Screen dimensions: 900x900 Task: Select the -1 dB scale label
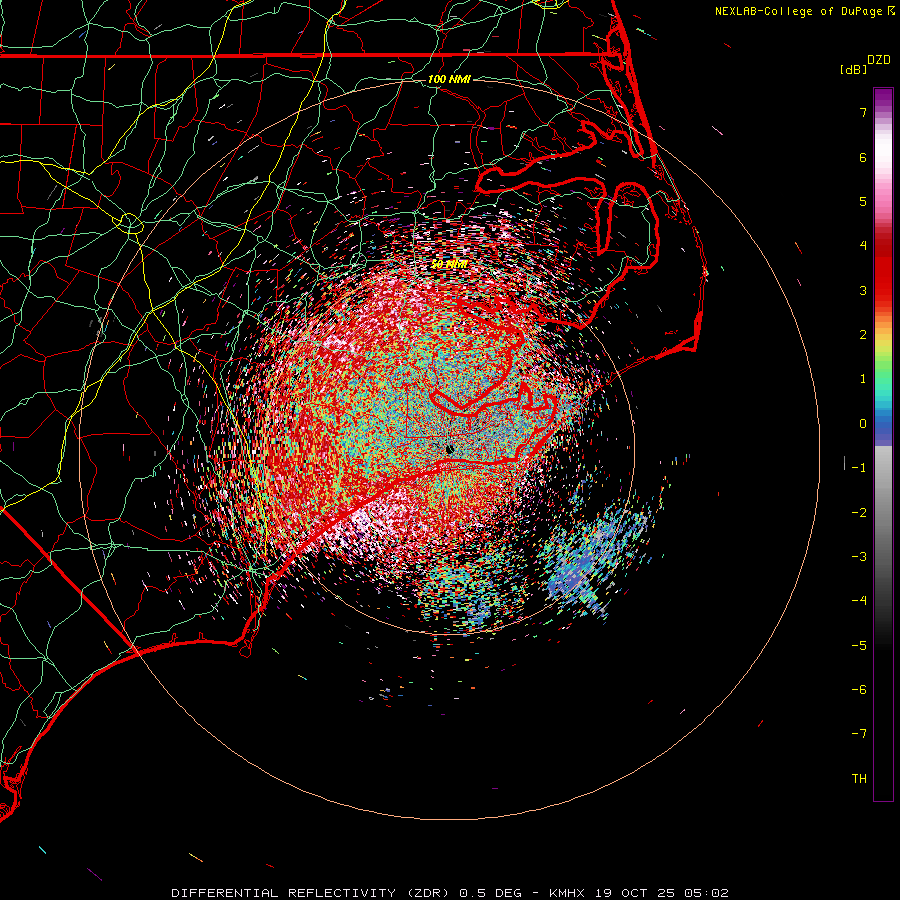pos(859,468)
